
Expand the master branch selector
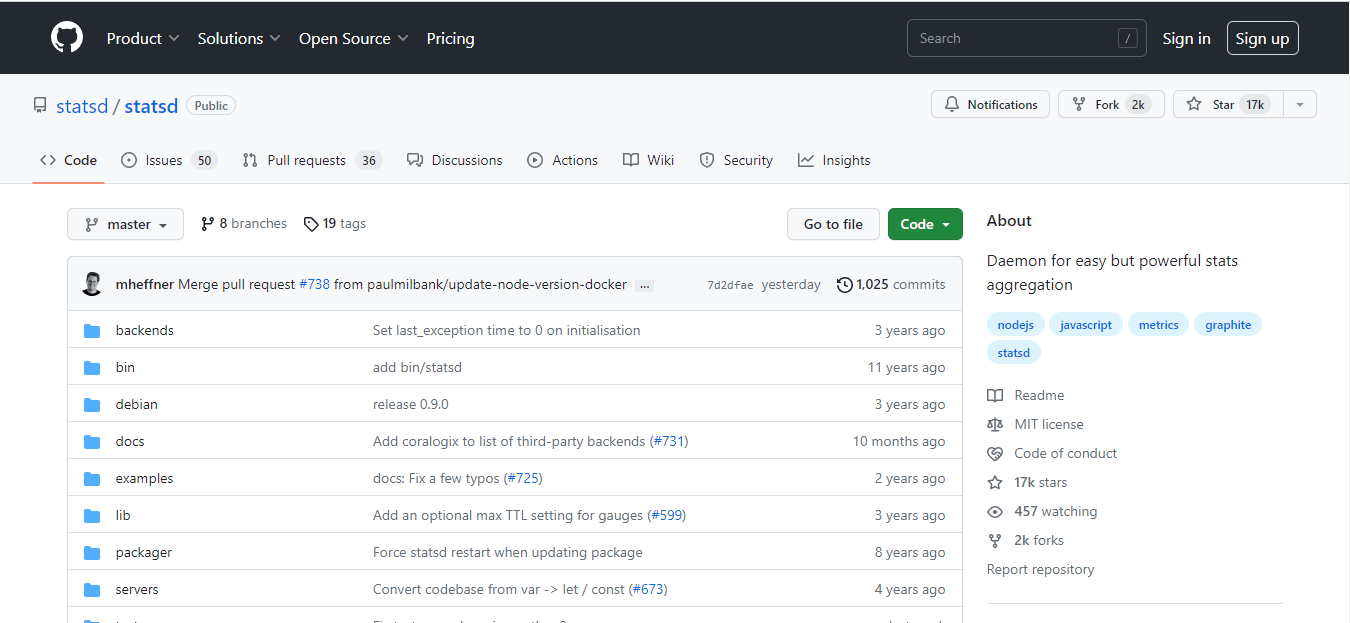125,225
